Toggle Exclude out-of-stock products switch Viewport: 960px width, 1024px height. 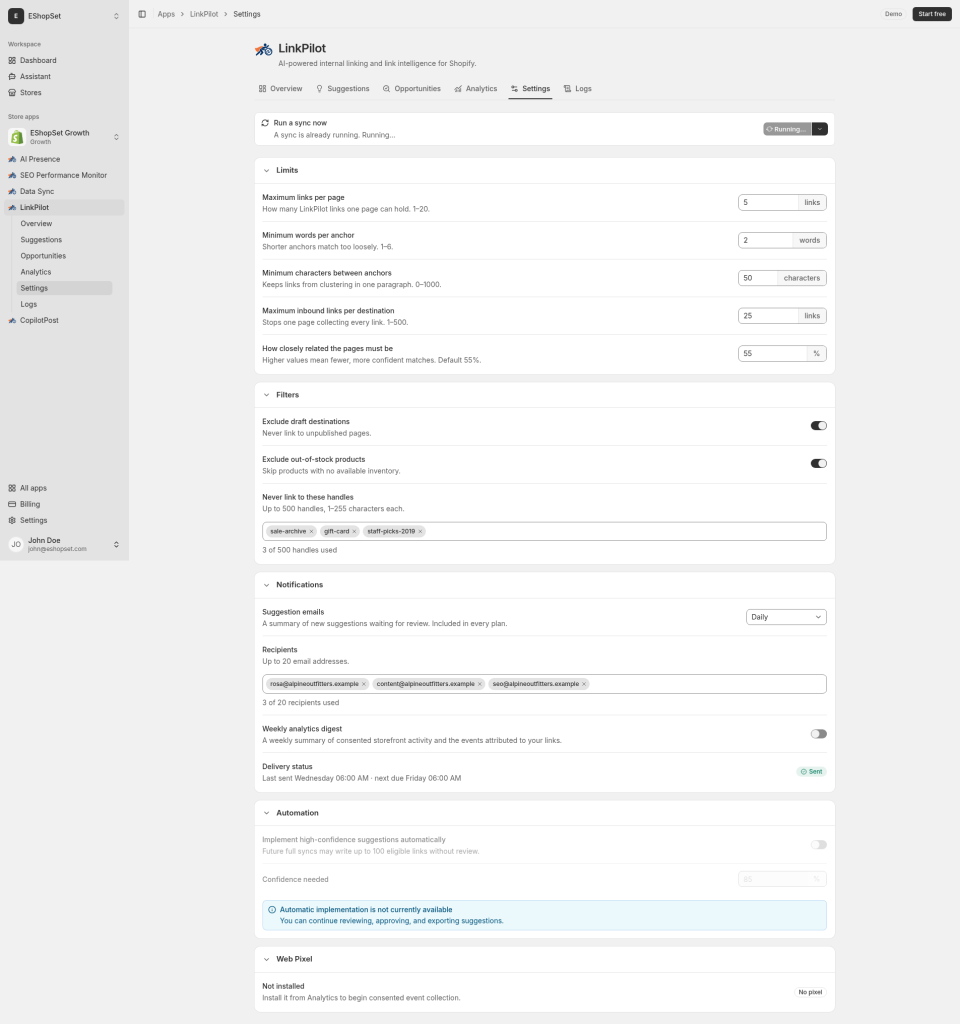[818, 464]
